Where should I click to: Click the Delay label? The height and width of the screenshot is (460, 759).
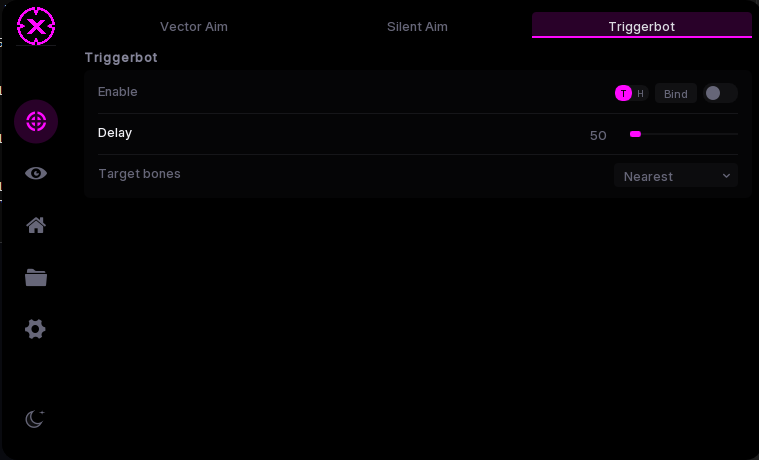(115, 133)
